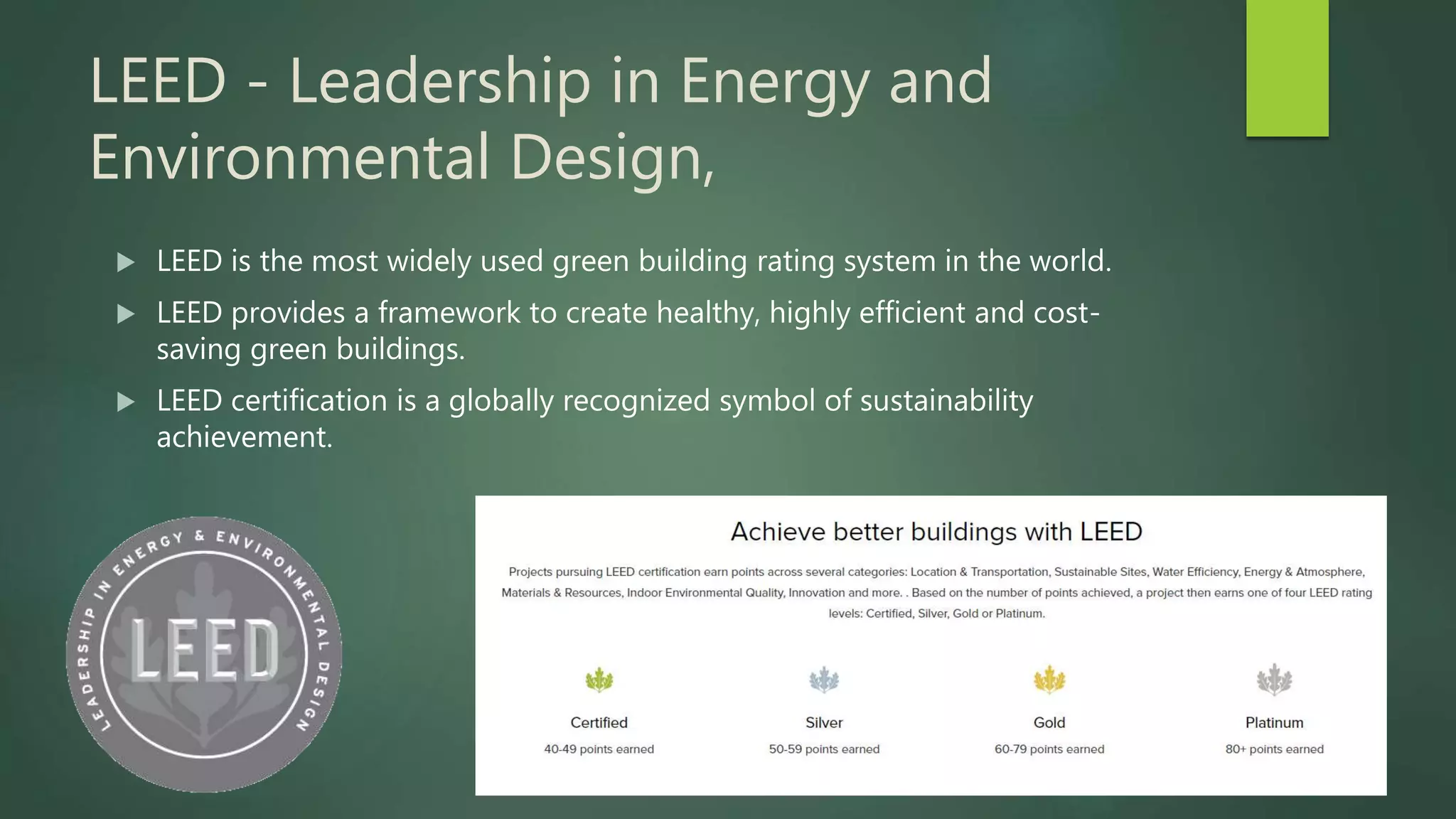Click the green Certified leaf icon
Screen dimensions: 1456x819
(x=599, y=680)
